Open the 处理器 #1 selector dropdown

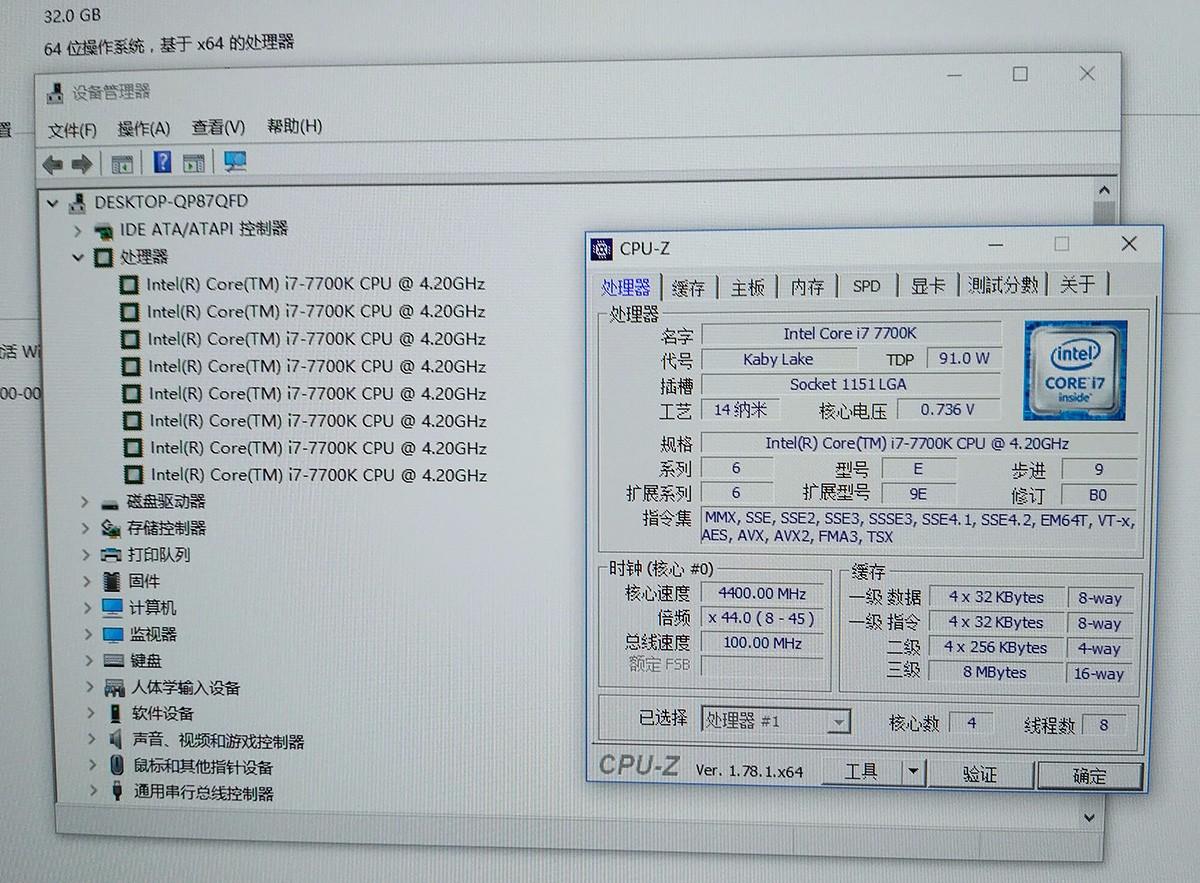pos(837,720)
